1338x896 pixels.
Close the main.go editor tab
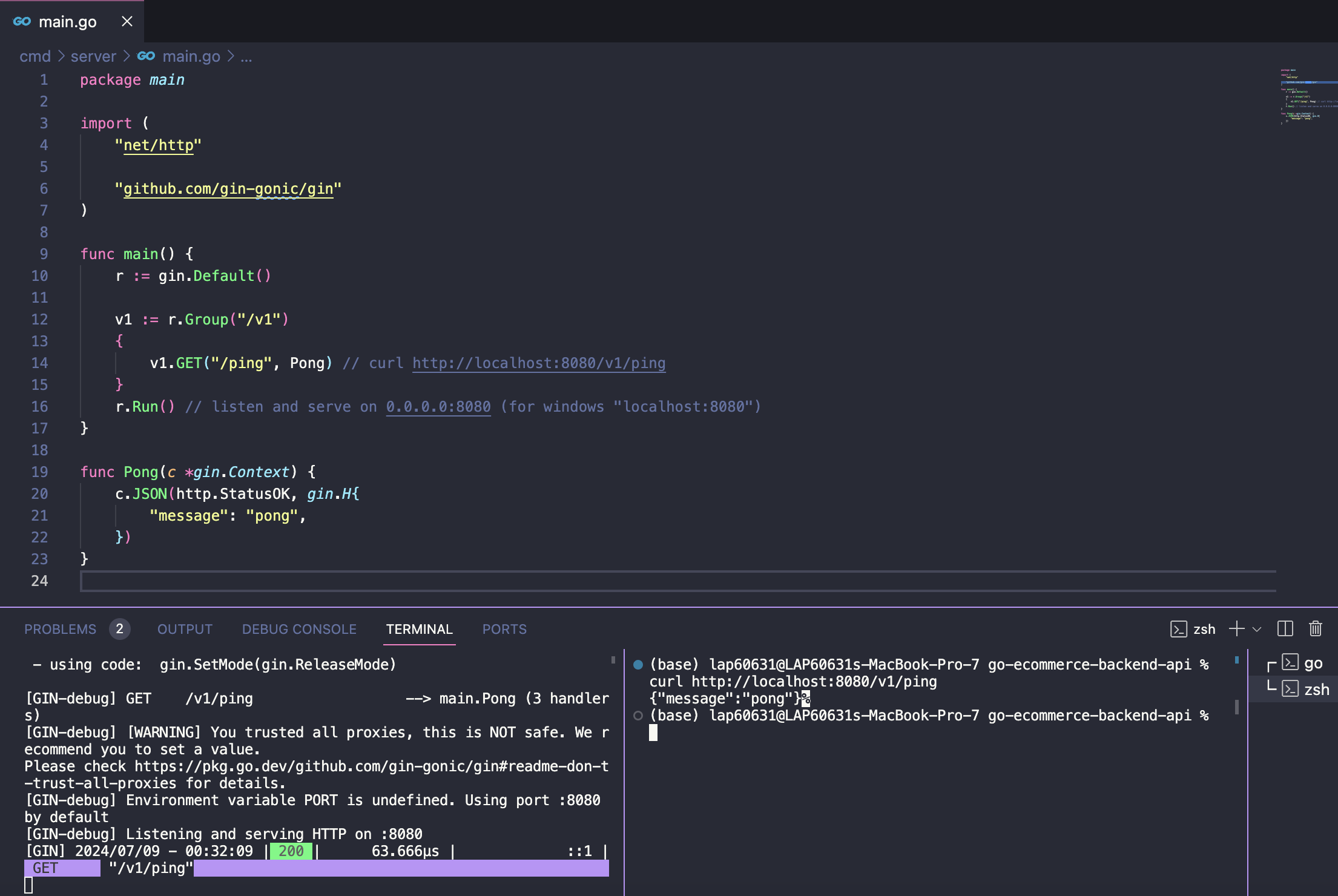pos(127,22)
